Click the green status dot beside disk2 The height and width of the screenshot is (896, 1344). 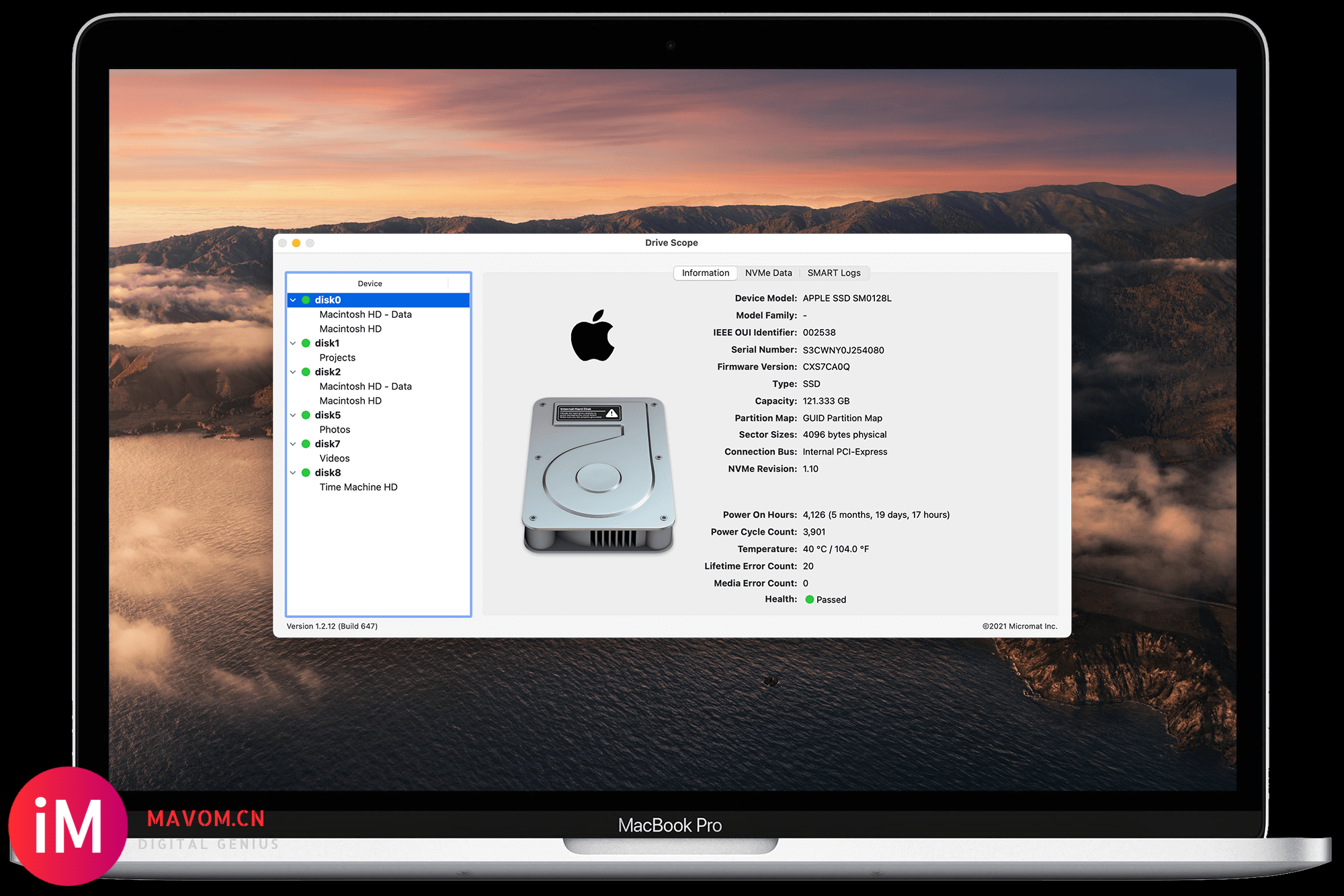(x=306, y=372)
